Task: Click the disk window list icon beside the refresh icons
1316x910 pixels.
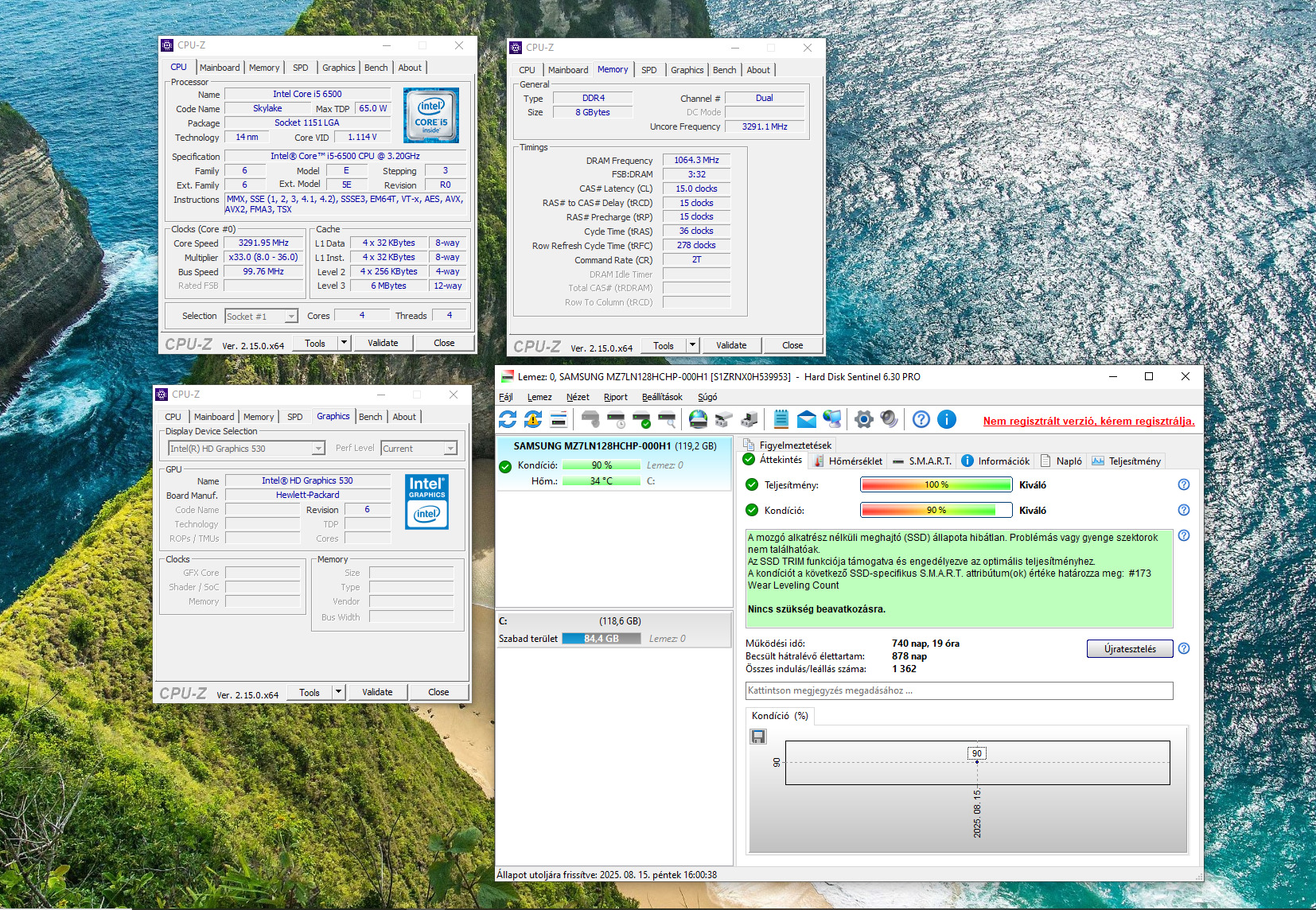Action: click(x=559, y=419)
